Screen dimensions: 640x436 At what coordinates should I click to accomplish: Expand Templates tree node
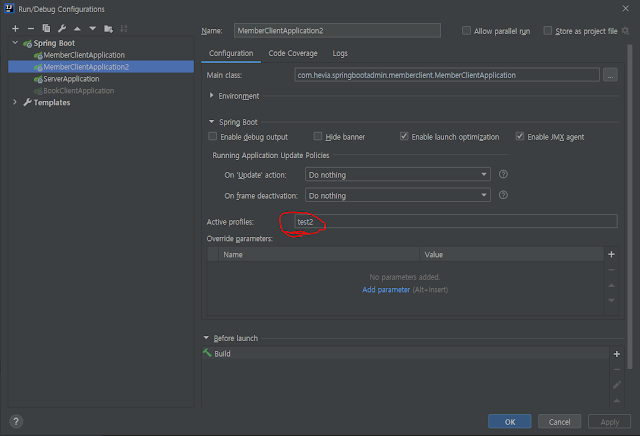(x=15, y=102)
